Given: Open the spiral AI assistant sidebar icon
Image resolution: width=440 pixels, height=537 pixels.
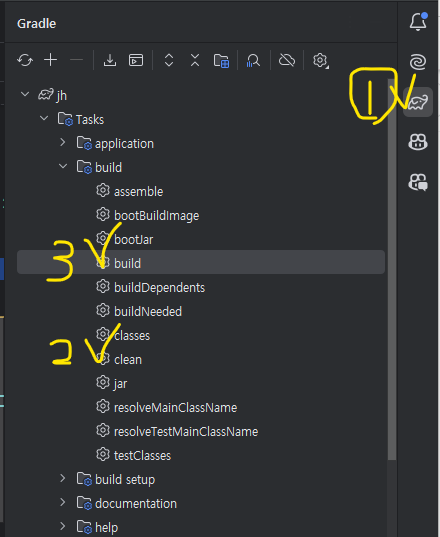Looking at the screenshot, I should (x=418, y=62).
